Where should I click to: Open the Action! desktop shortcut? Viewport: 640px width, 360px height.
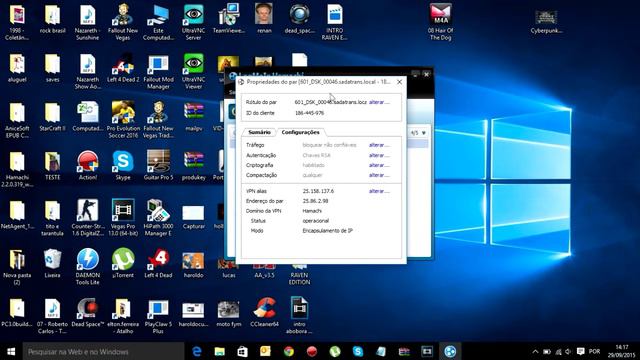pos(88,165)
